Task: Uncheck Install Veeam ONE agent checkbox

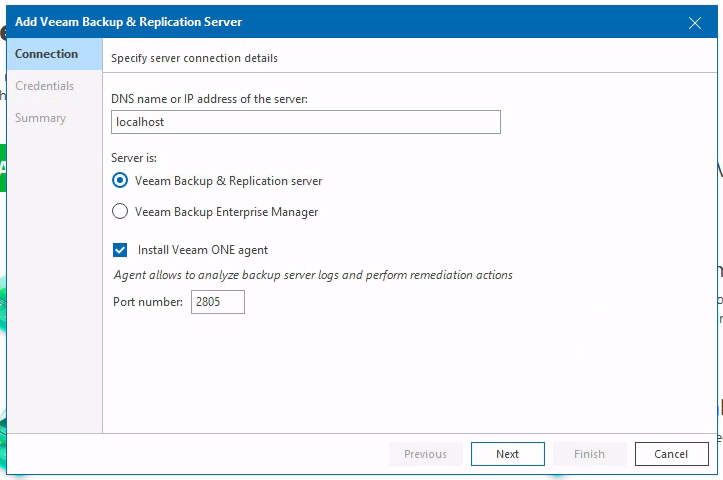Action: (x=120, y=250)
